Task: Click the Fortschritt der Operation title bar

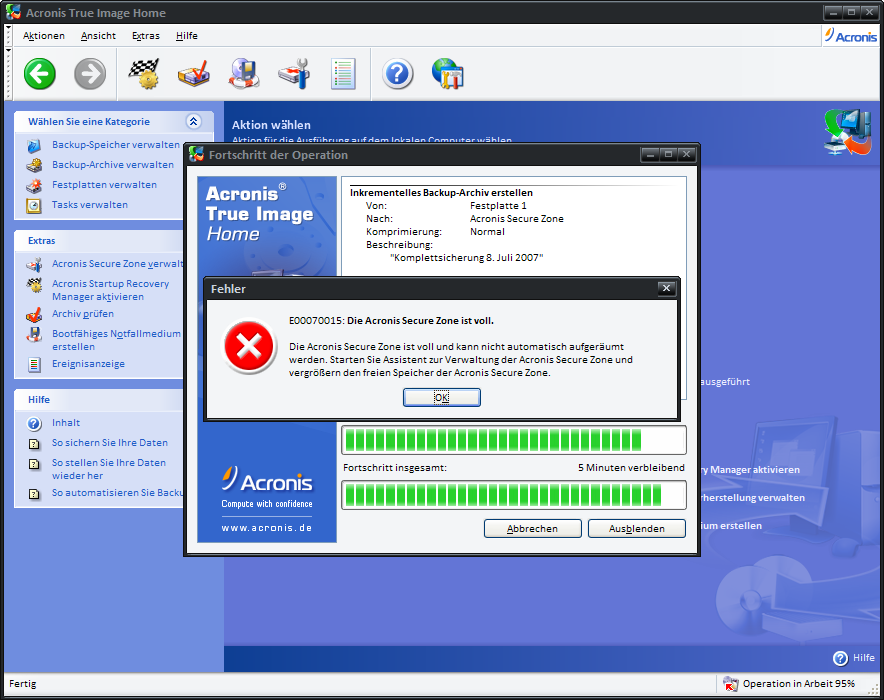Action: 442,155
